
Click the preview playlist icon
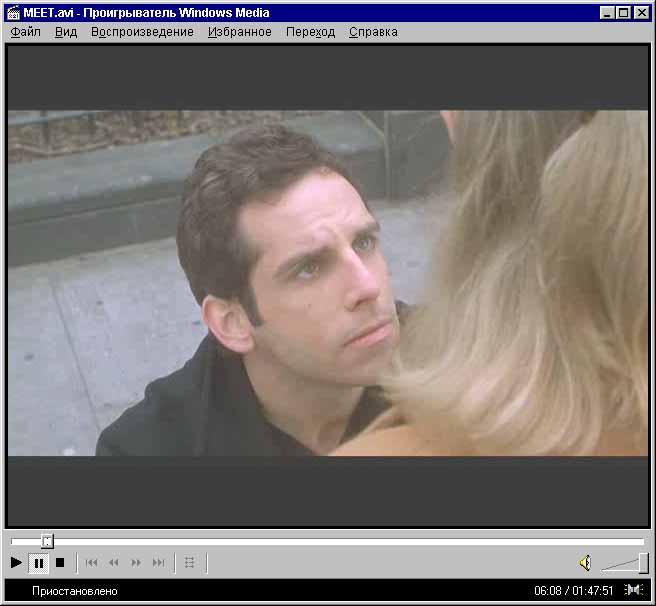(x=190, y=563)
